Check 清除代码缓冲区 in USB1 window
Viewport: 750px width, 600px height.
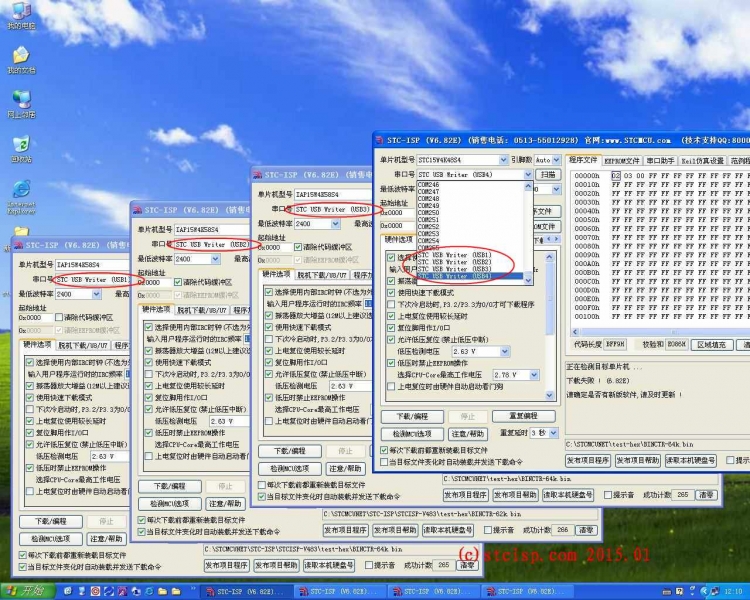pyautogui.click(x=59, y=317)
